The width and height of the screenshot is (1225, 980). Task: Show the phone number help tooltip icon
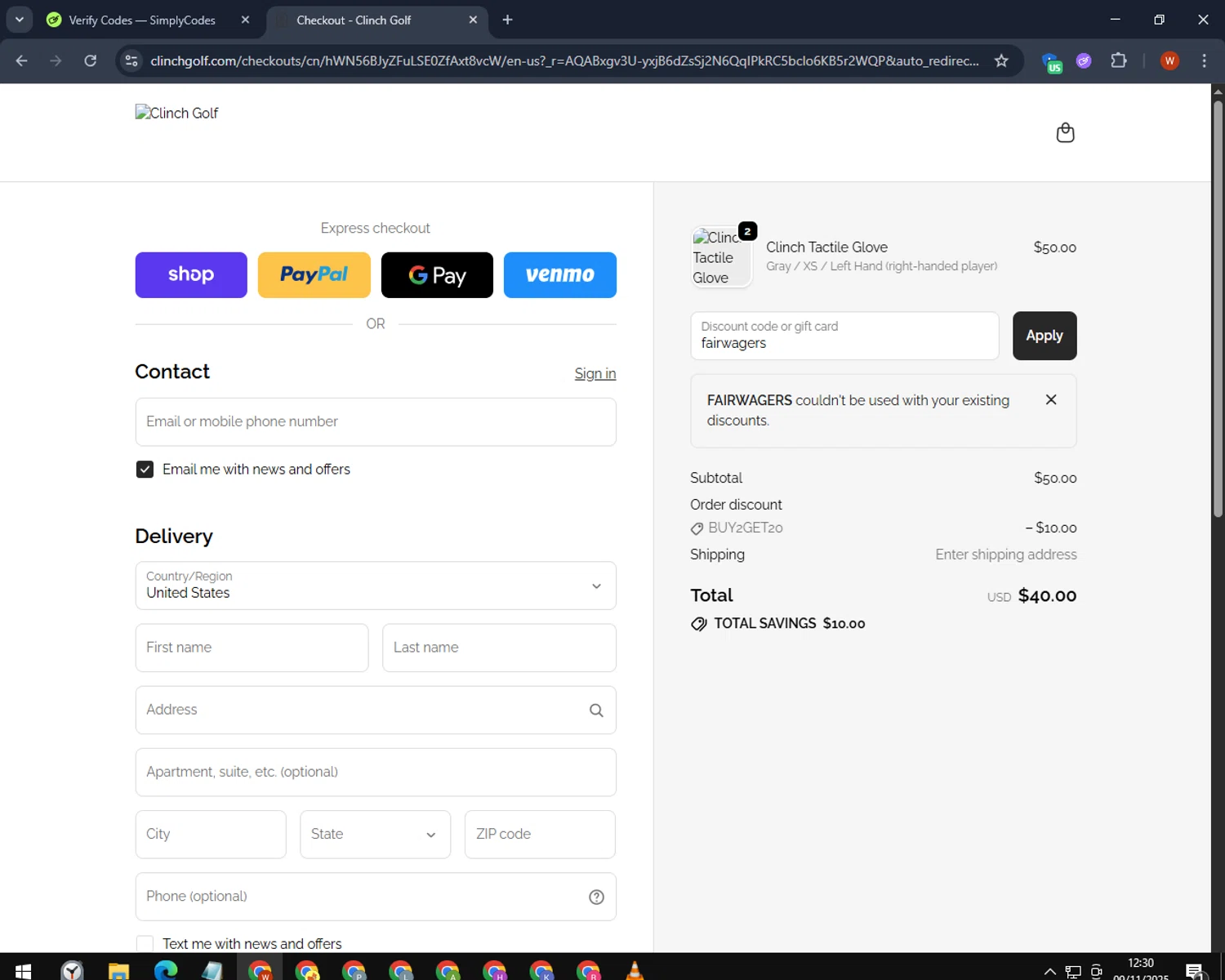[x=596, y=897]
